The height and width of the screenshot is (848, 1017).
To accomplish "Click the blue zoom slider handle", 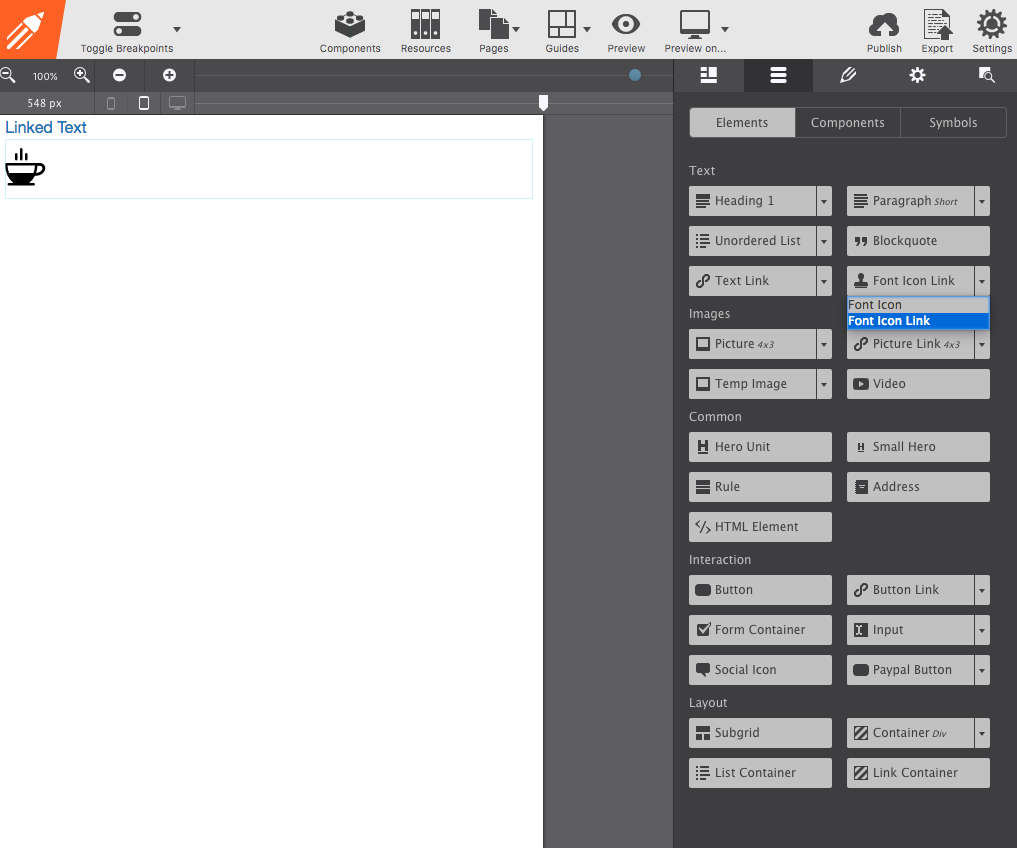I will 635,75.
